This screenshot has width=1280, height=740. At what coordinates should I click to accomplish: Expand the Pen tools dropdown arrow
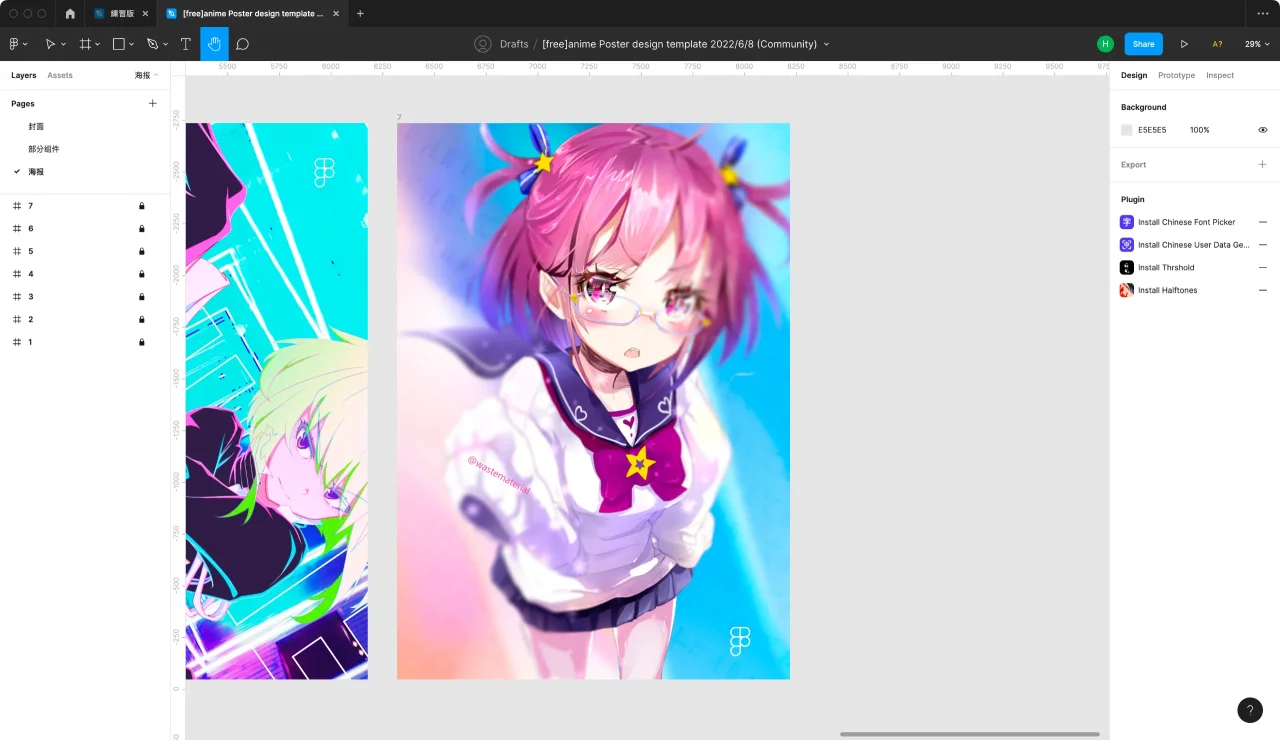166,44
